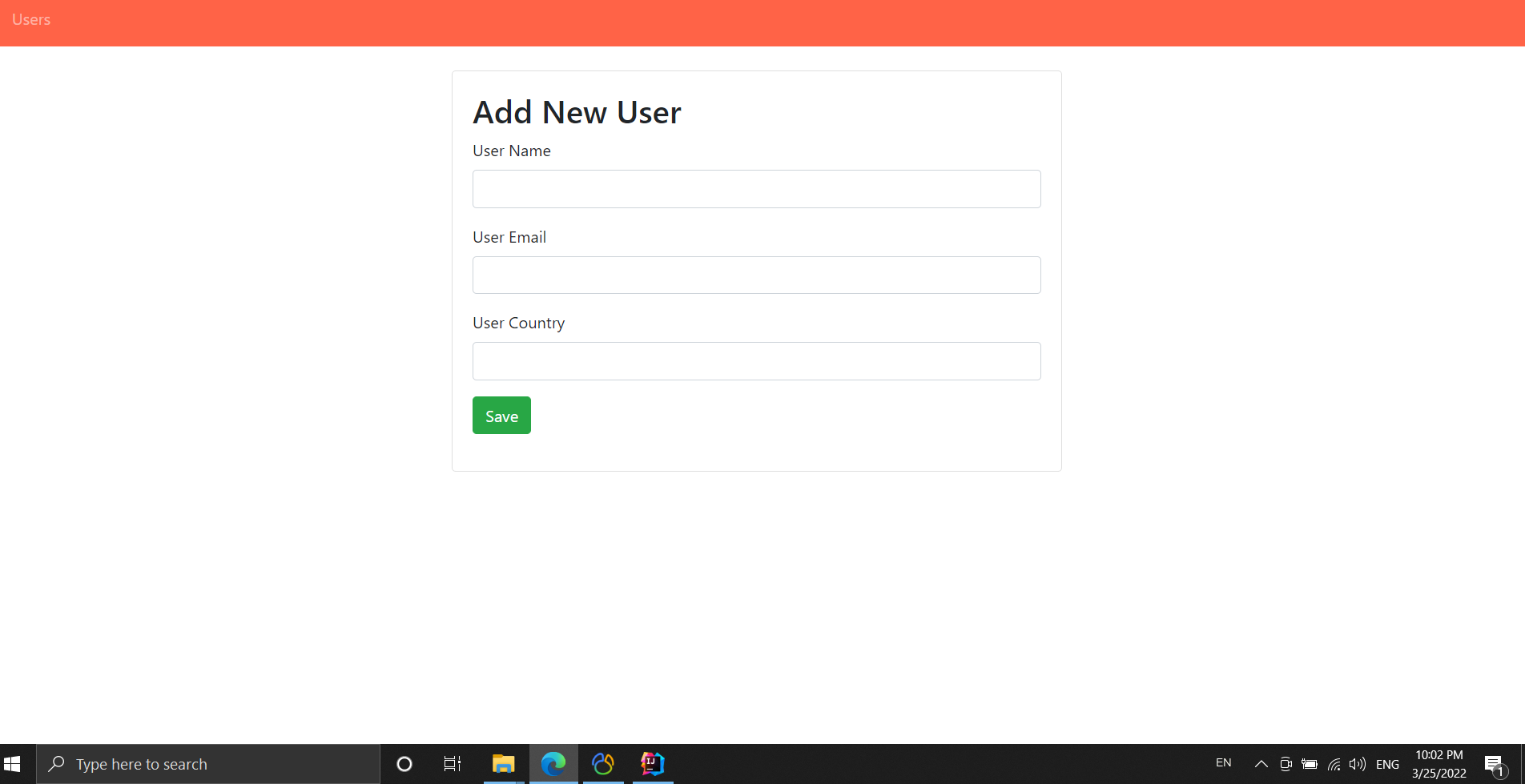Click the Save button

pos(501,415)
